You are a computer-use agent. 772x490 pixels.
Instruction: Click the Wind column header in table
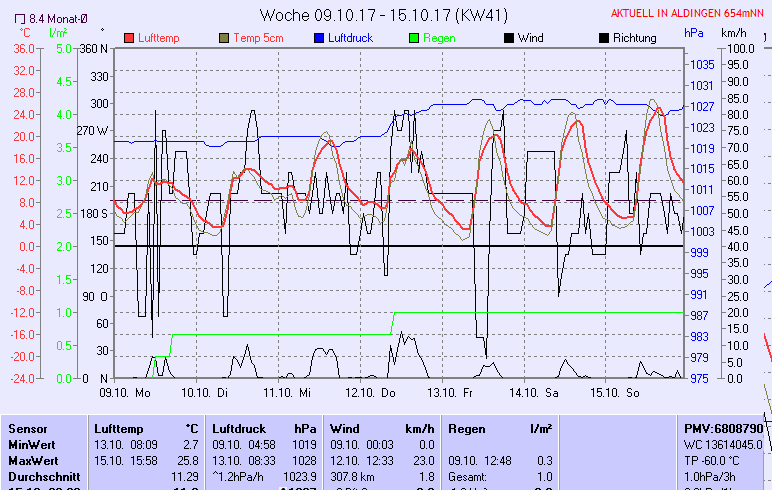click(x=344, y=428)
